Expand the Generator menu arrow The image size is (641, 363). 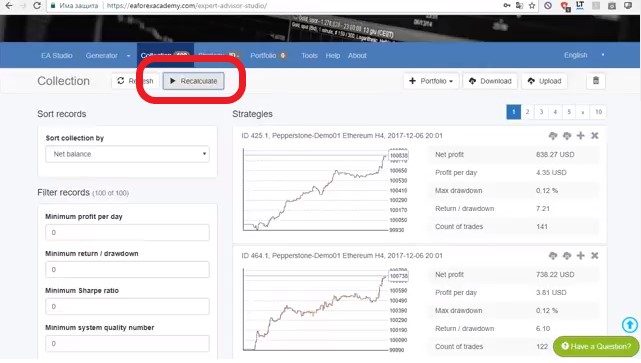coord(128,56)
